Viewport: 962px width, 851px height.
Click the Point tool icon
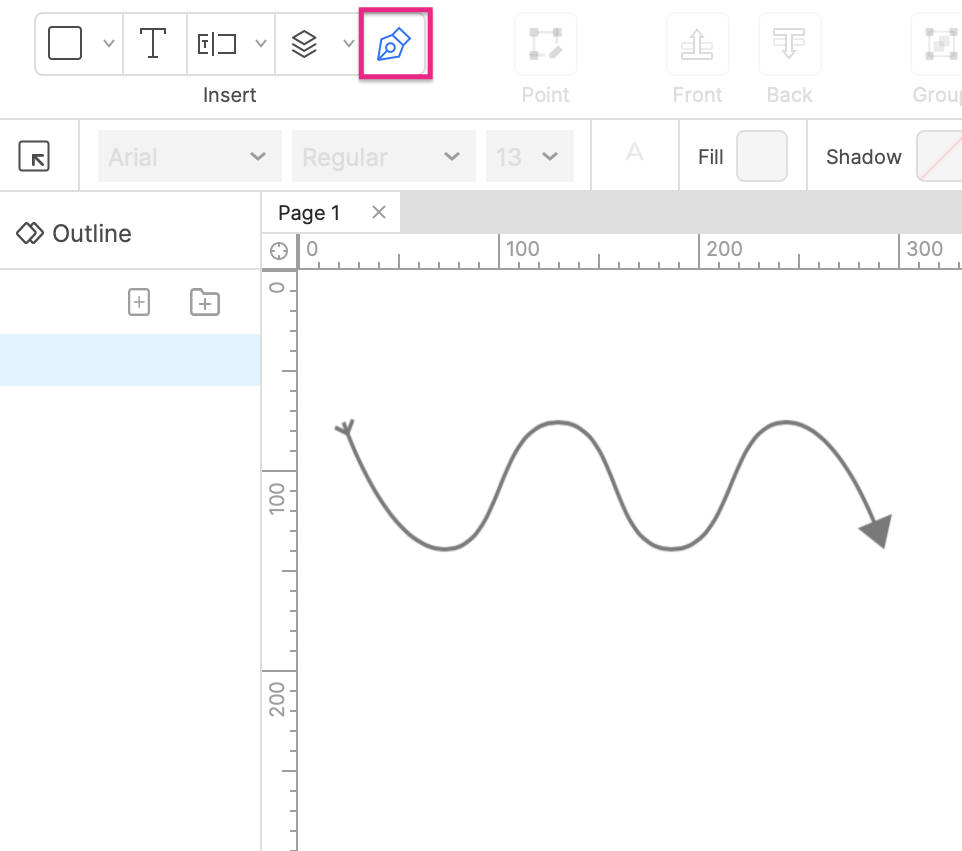545,43
